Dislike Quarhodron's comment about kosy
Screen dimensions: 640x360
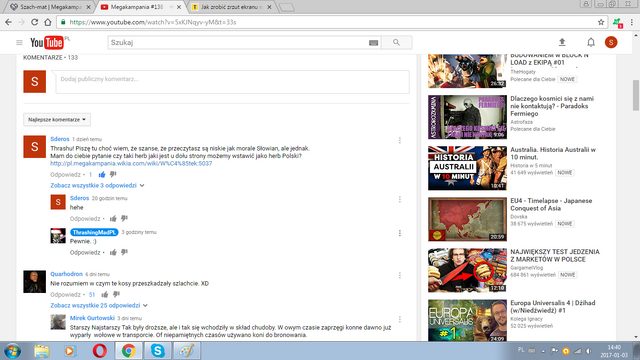point(116,294)
